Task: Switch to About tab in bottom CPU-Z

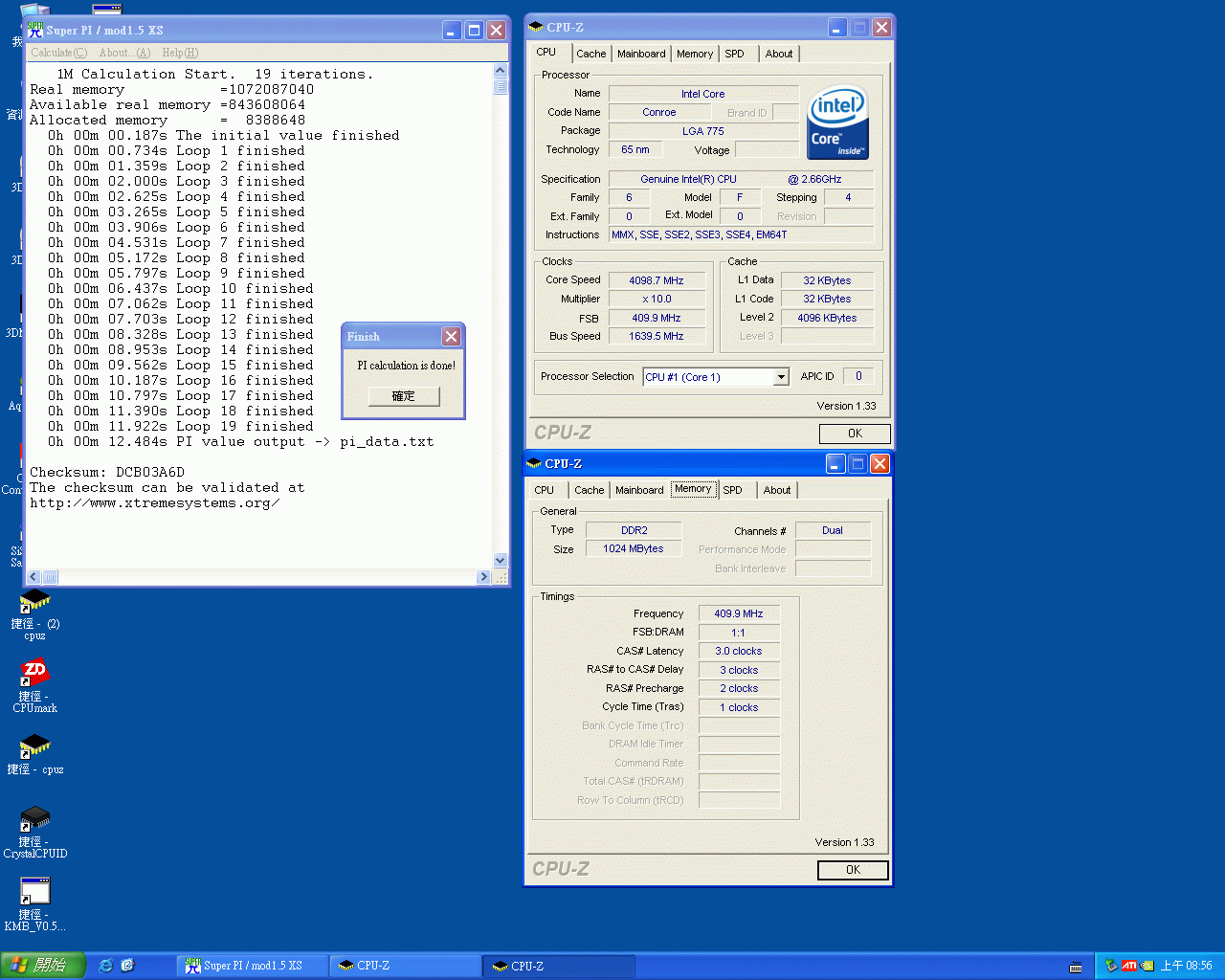Action: pos(777,490)
